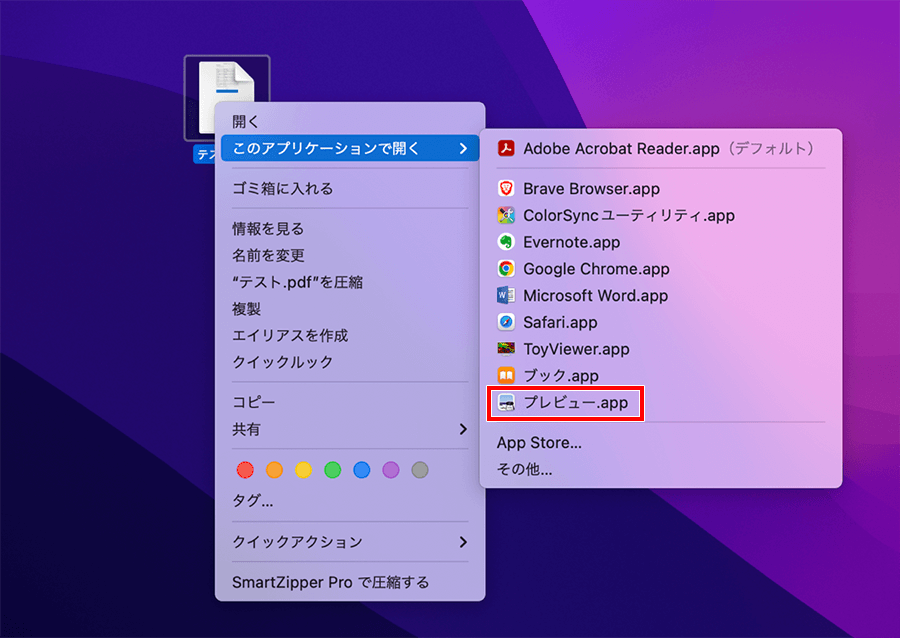The image size is (900, 638).
Task: Click the ColorSync ユーティリティ icon
Action: (x=506, y=215)
